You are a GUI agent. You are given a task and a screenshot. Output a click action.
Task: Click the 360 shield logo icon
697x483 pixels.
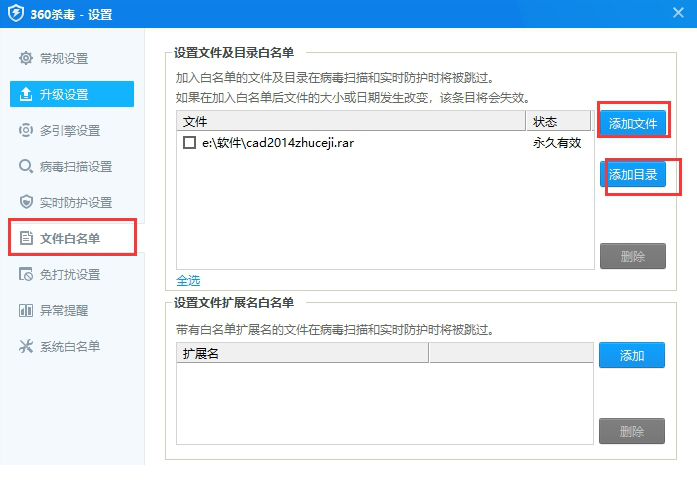pos(16,13)
